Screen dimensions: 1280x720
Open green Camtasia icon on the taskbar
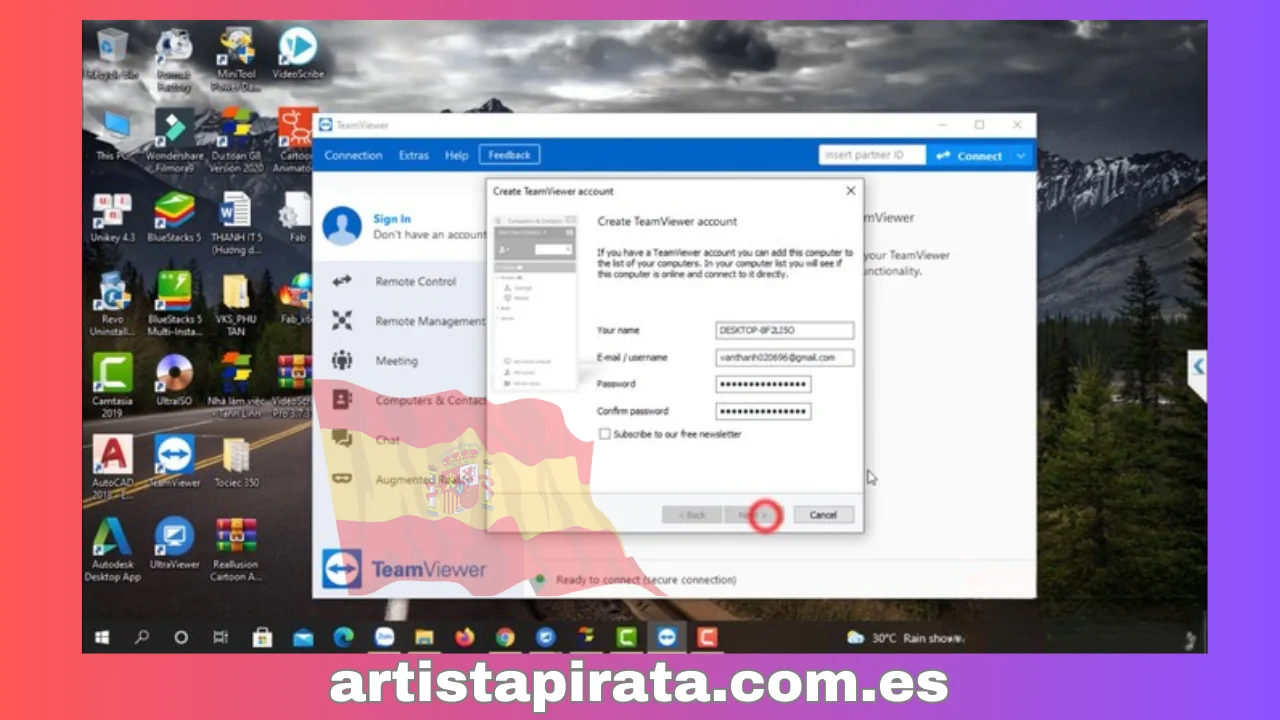coord(626,637)
